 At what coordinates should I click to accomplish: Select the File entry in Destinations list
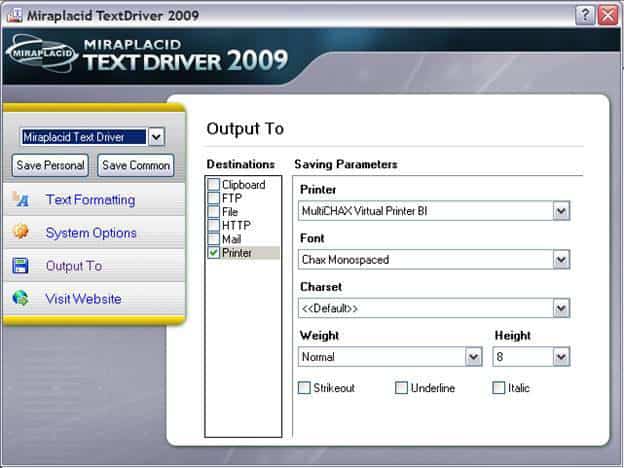pyautogui.click(x=230, y=212)
